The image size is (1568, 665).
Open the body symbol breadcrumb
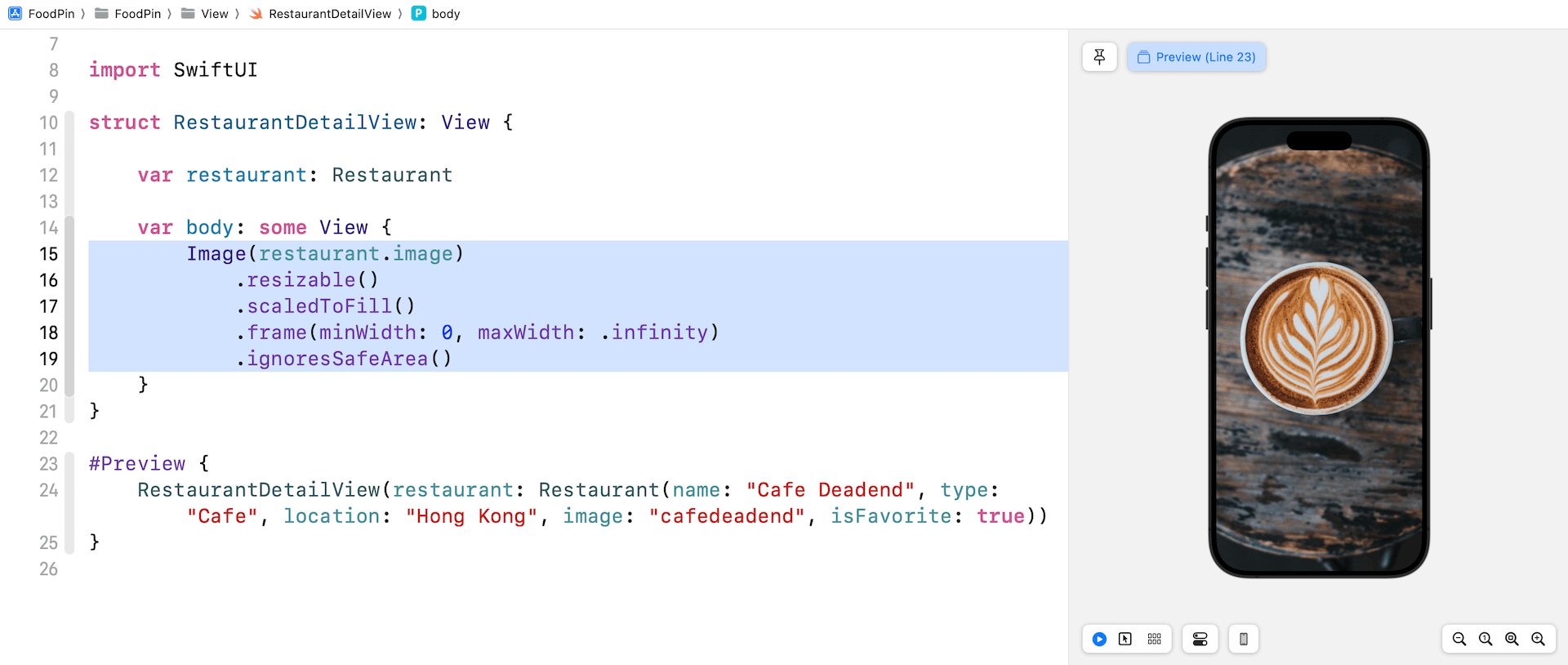[x=445, y=14]
